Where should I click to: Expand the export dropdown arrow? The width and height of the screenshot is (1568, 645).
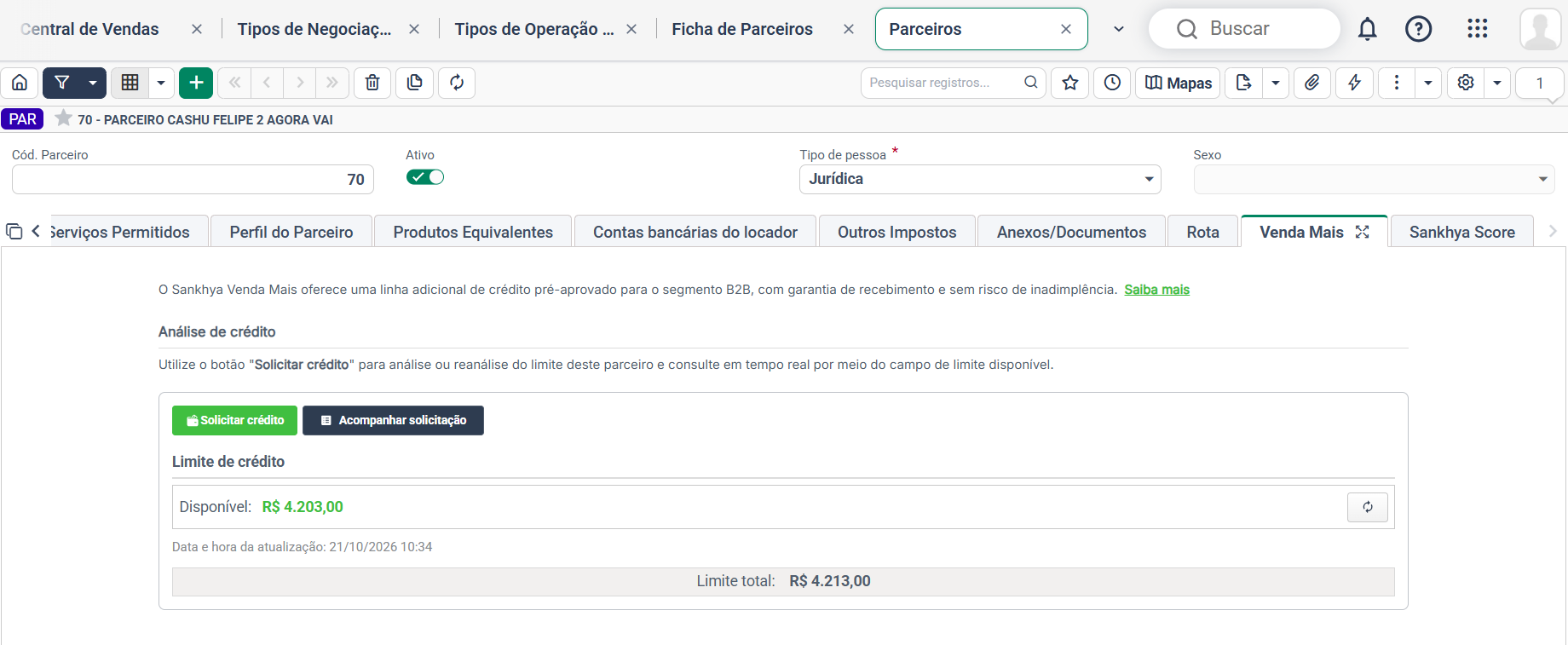(1276, 83)
